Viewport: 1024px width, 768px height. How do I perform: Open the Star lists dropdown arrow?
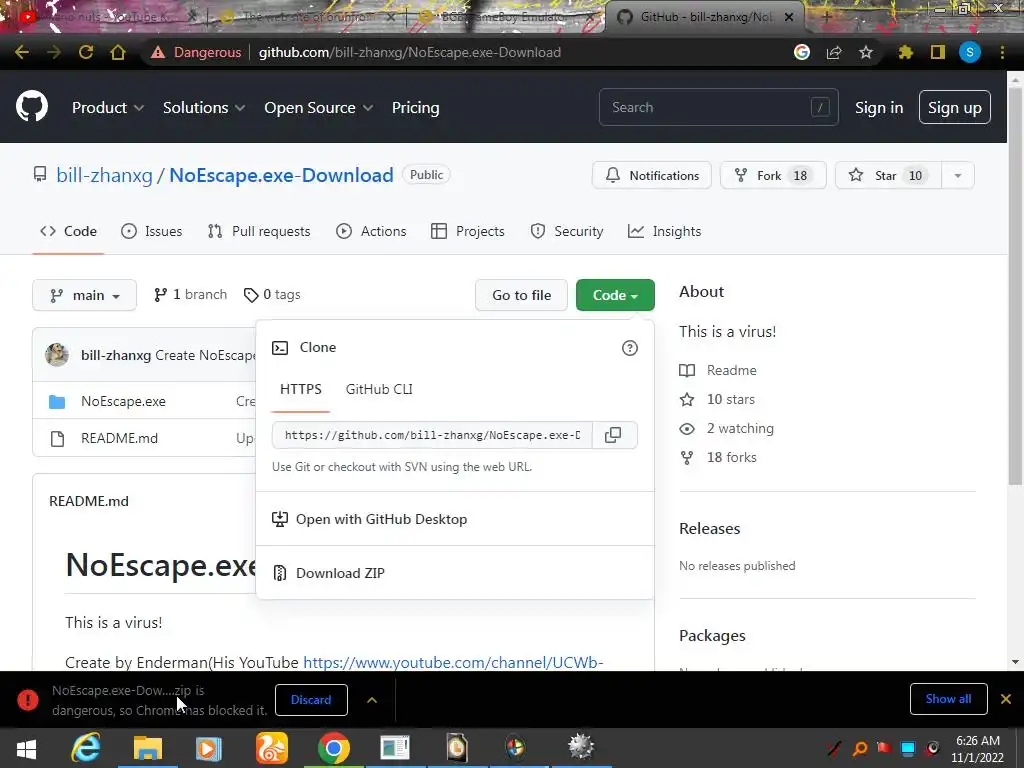958,176
